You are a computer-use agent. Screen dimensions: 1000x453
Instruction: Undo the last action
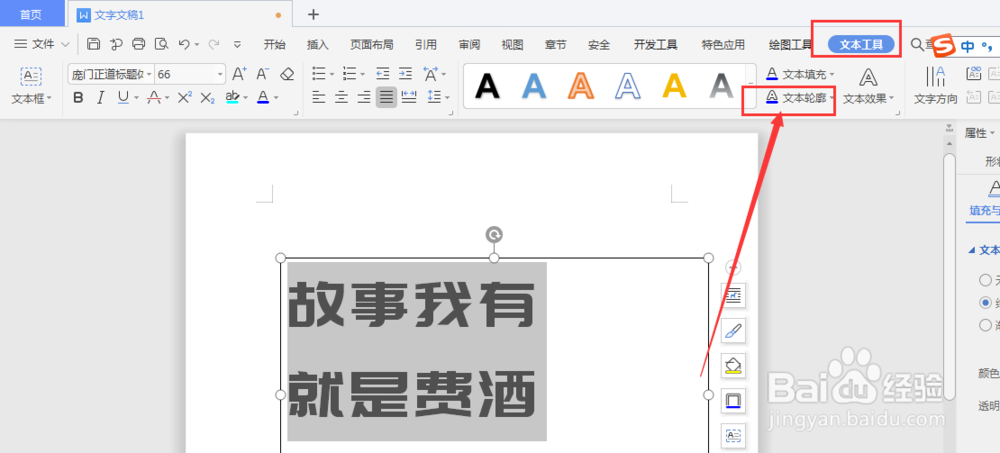(184, 44)
